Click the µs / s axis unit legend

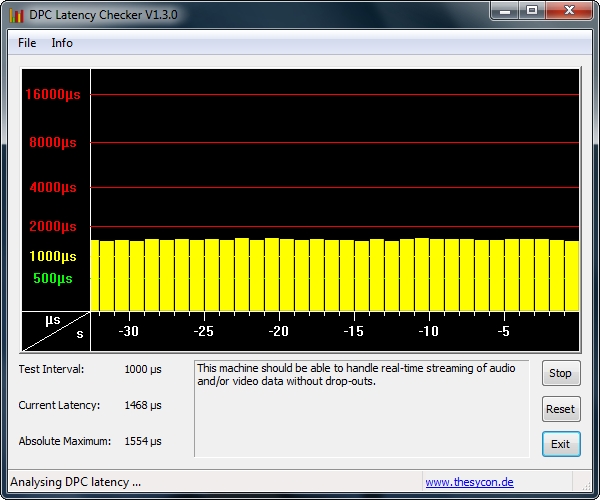(56, 331)
